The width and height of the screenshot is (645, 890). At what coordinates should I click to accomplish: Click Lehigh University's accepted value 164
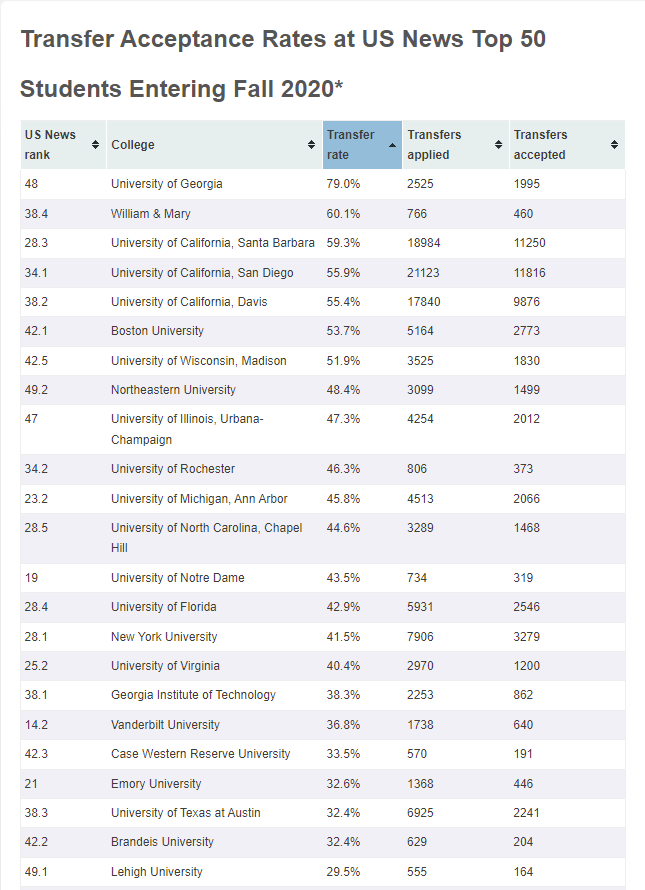[x=524, y=872]
